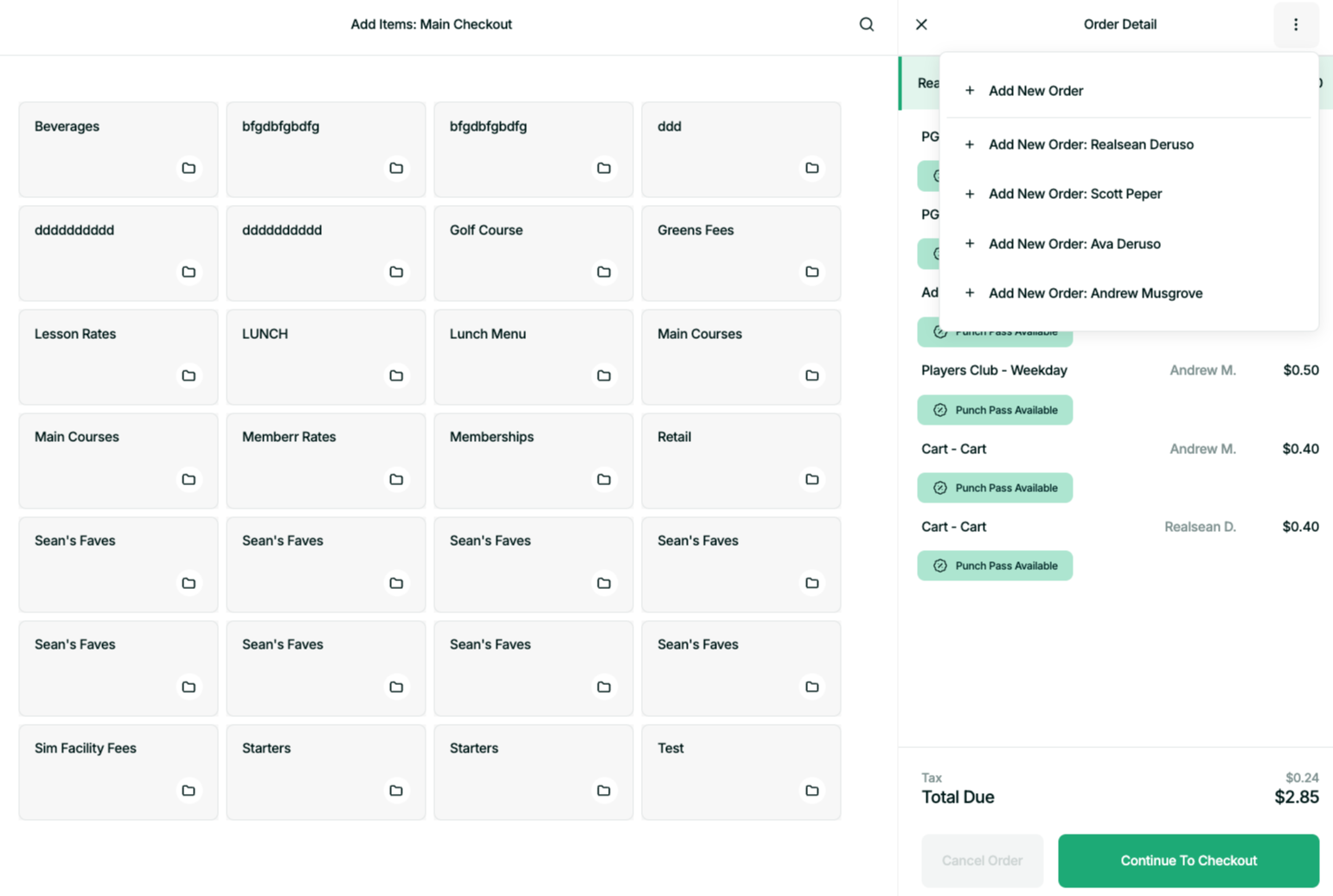Screen dimensions: 1333x896
Task: Select Cart - Cart line for Andrew M.
Action: (x=1119, y=449)
